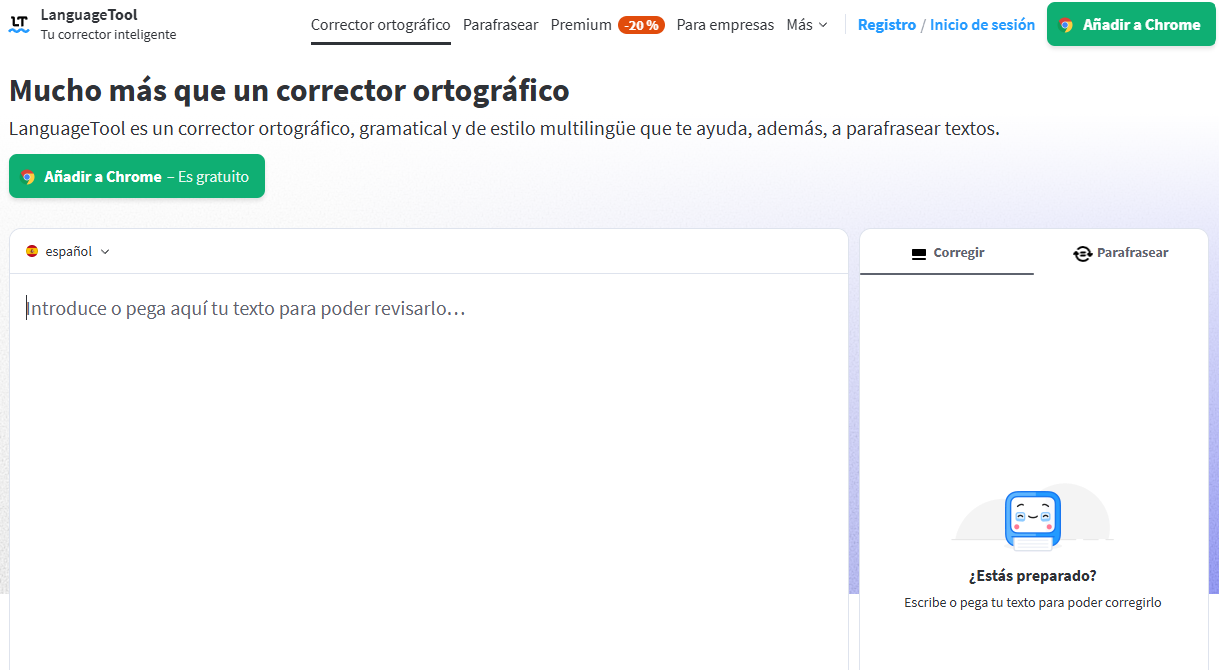Screen dimensions: 1219x670
Task: Click the Tu corrector inteligente tagline
Action: (108, 35)
